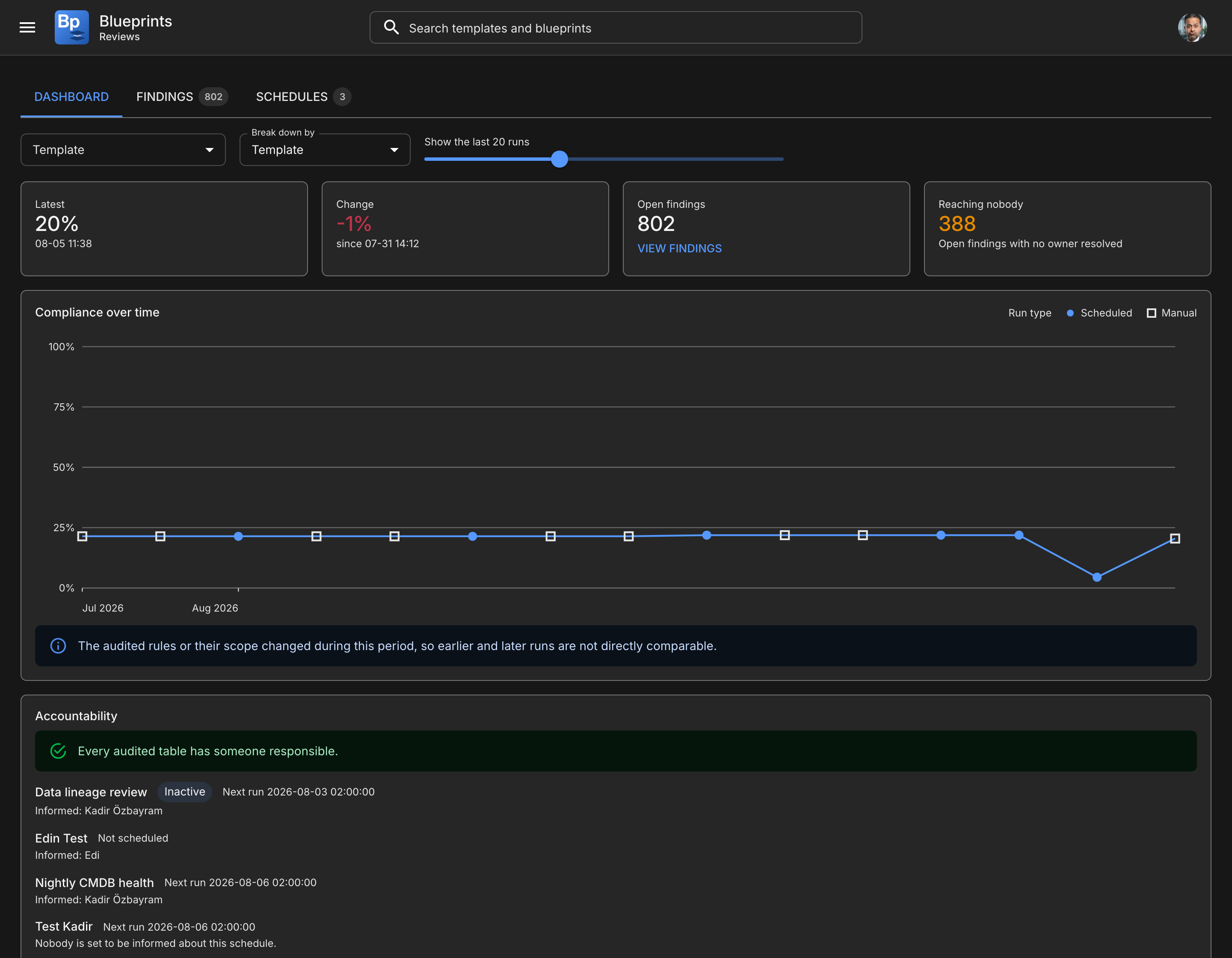The height and width of the screenshot is (958, 1232).
Task: Click the search magnifier icon
Action: pyautogui.click(x=391, y=27)
